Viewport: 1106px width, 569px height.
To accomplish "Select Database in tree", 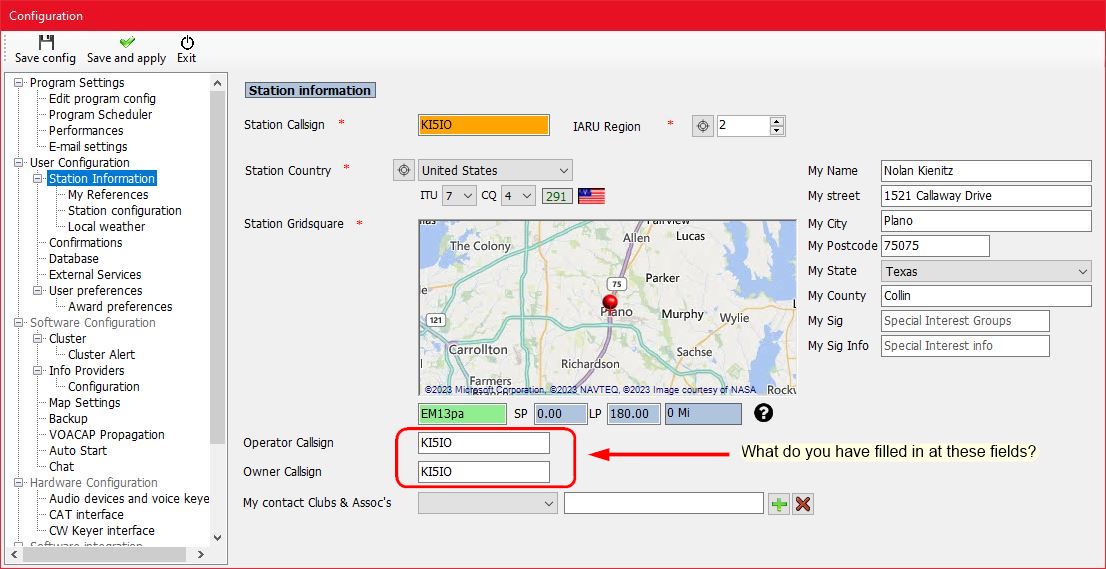I will click(73, 259).
